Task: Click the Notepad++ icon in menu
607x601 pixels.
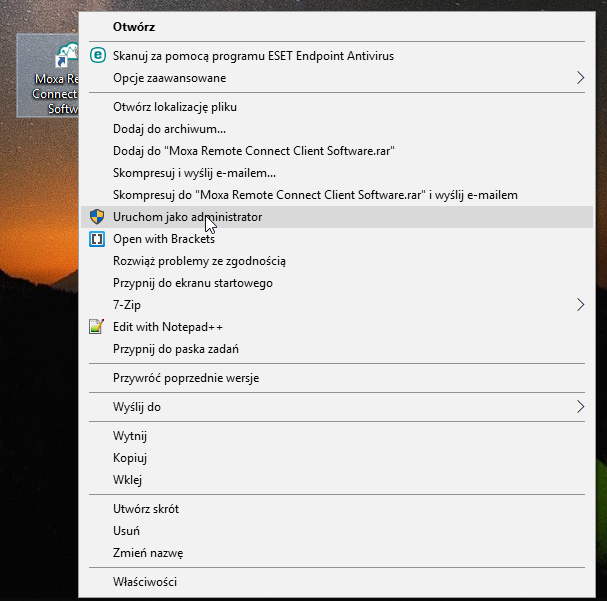Action: (x=97, y=327)
